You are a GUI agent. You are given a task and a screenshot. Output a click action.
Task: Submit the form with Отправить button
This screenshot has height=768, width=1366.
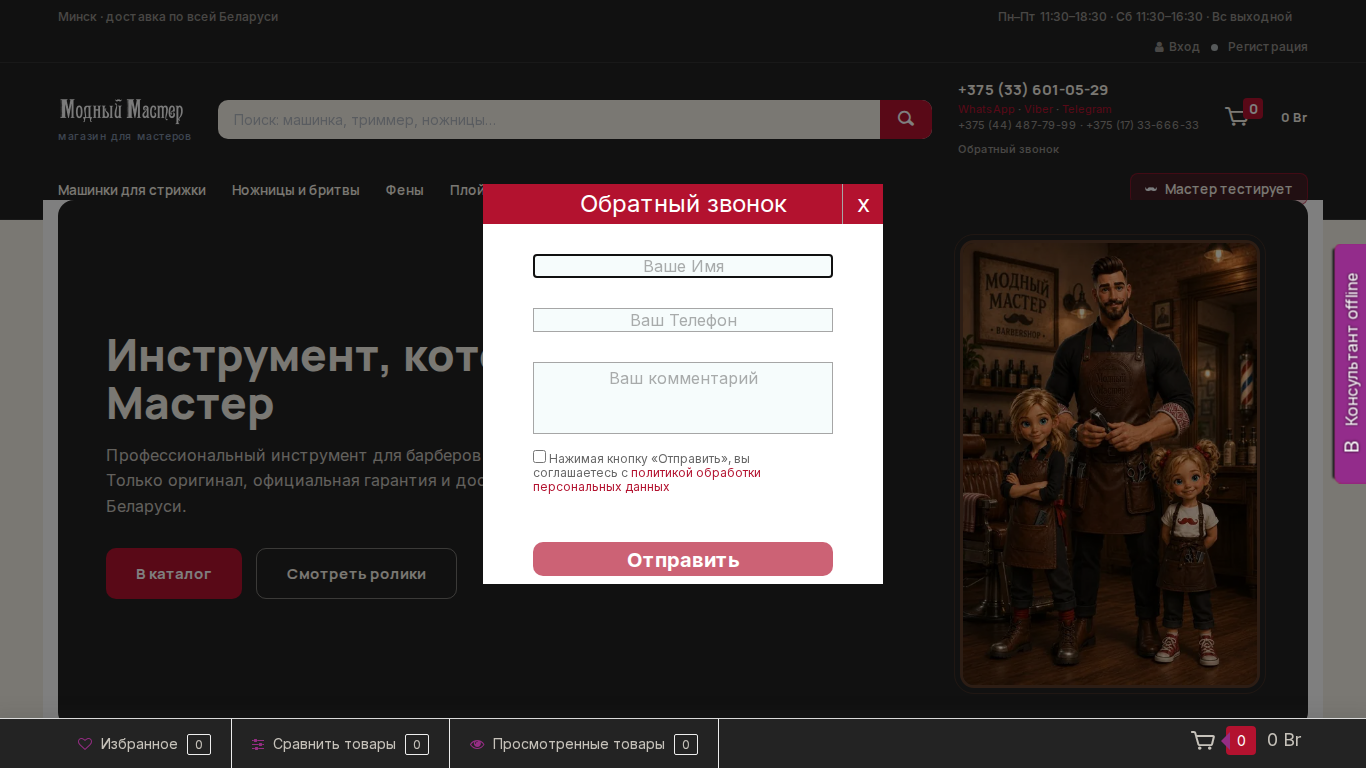point(683,559)
